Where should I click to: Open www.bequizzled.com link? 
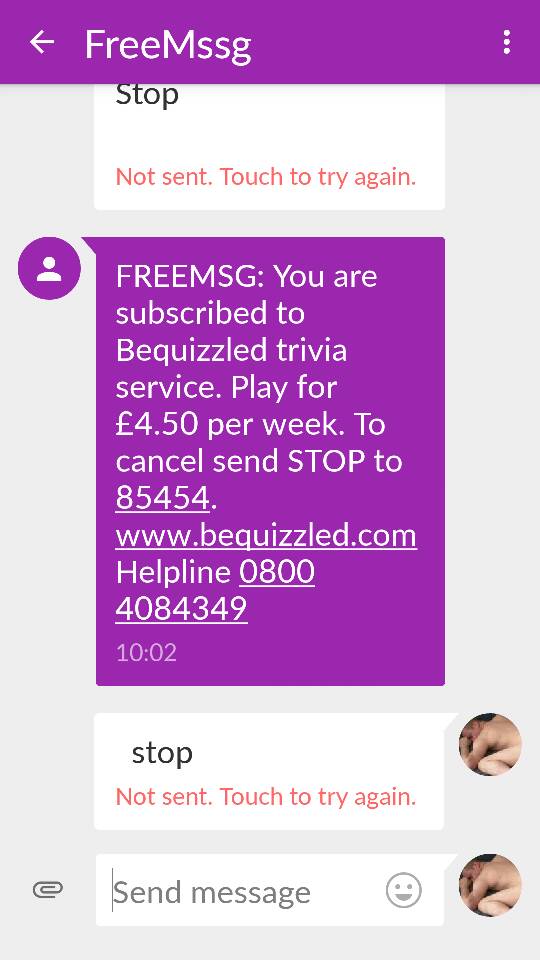tap(266, 535)
